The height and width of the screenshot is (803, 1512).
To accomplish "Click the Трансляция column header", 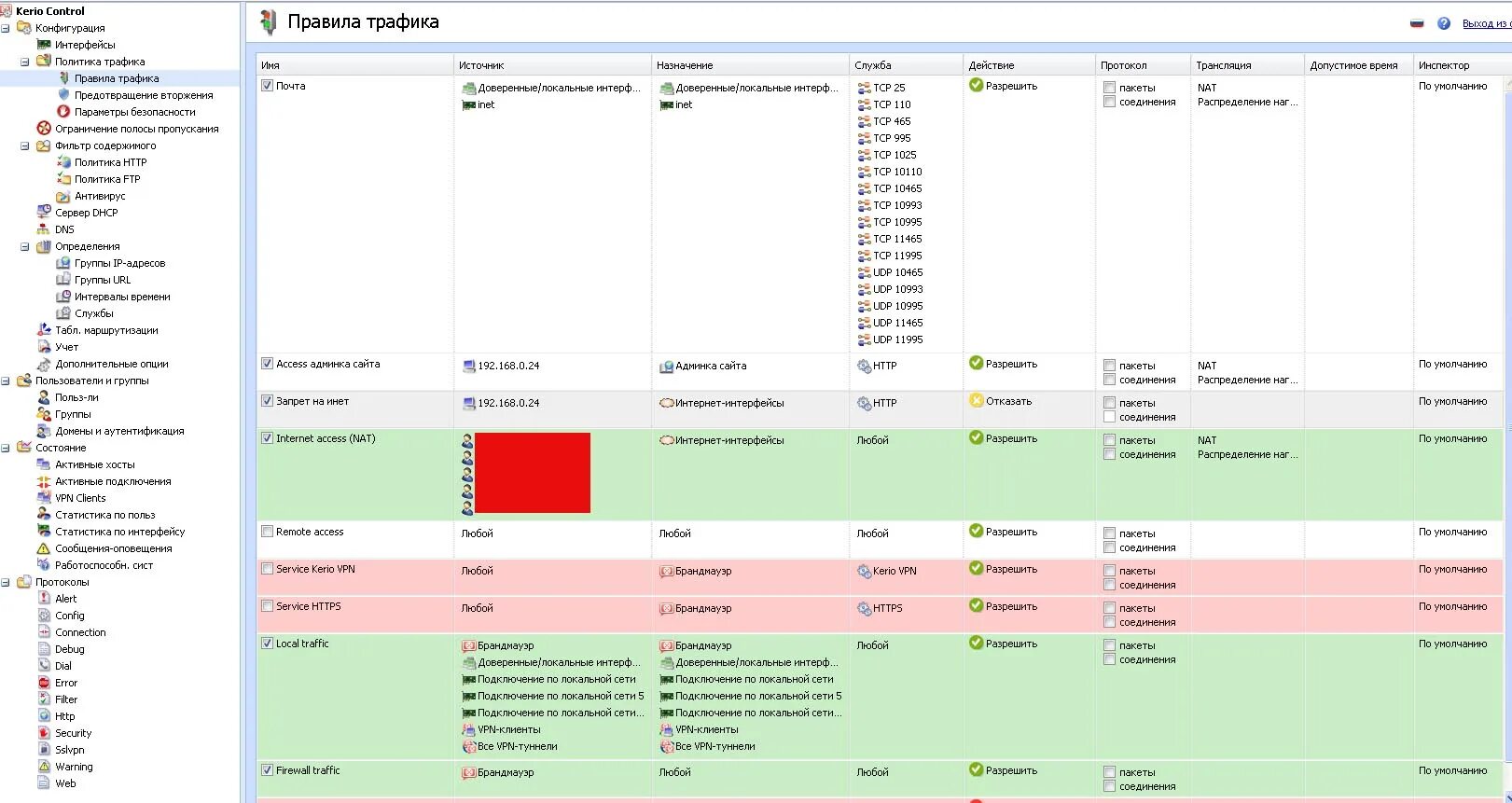I will 1247,65.
